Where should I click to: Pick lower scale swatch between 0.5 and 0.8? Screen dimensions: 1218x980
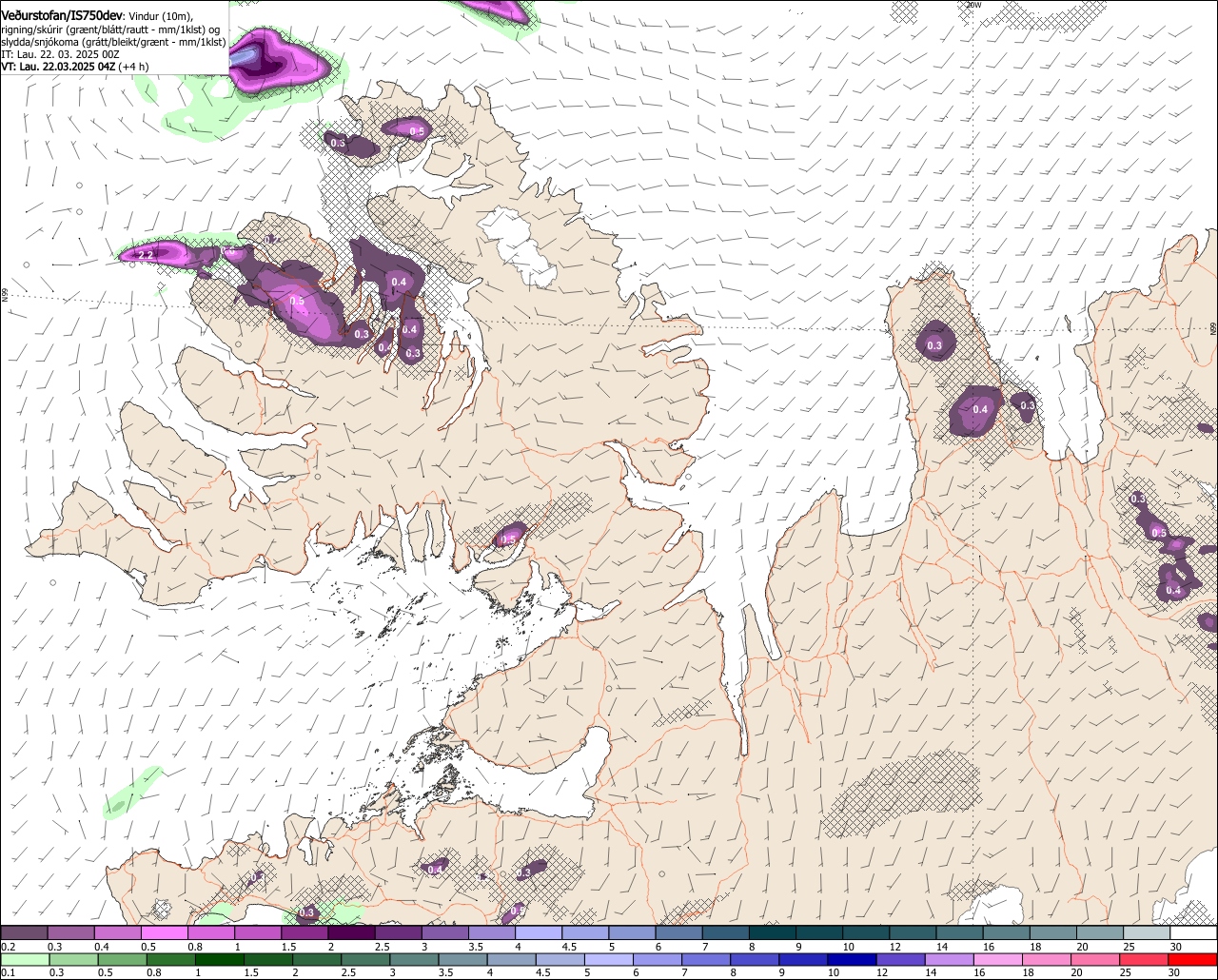pos(122,959)
